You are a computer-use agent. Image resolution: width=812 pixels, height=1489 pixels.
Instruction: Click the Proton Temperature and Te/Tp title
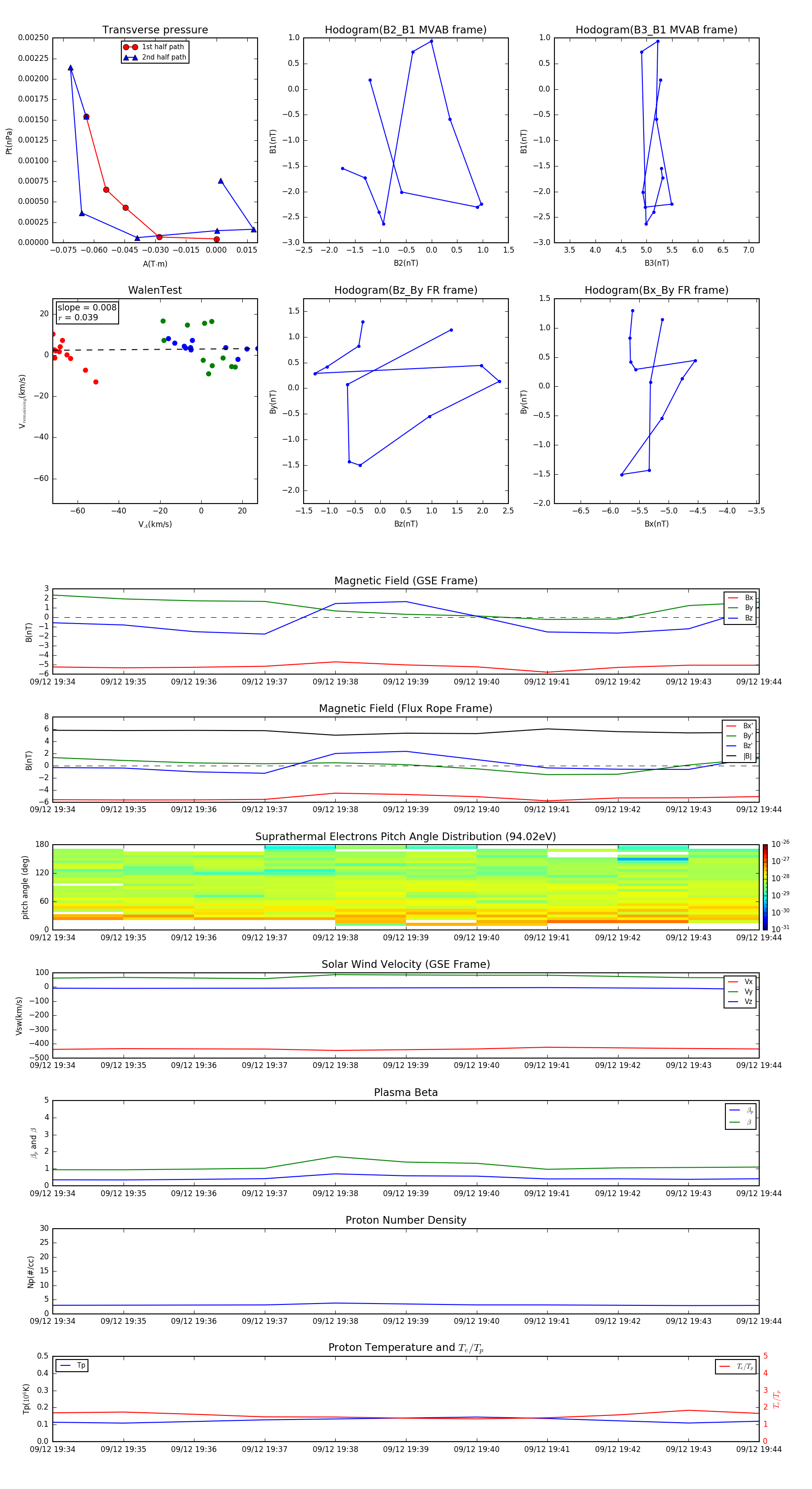pos(406,1348)
